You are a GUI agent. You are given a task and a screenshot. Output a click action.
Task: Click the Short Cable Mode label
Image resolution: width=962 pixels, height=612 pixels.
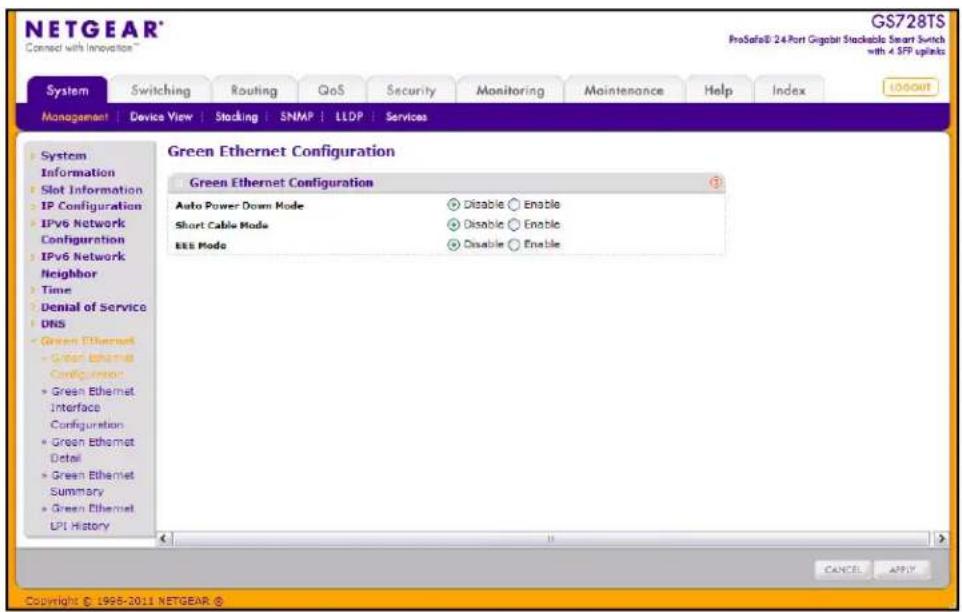[x=221, y=225]
